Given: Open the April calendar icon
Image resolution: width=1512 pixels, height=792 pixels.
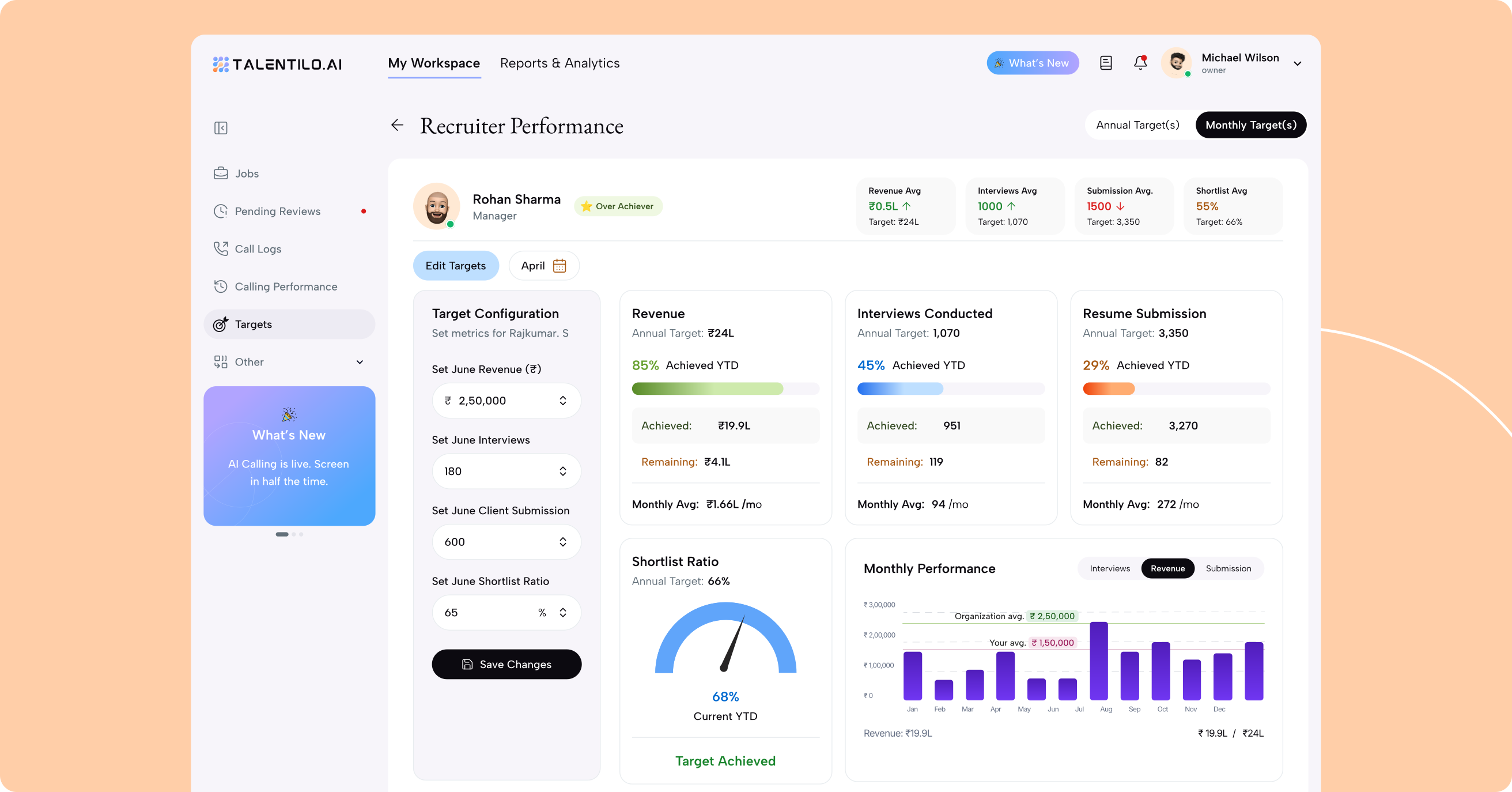Looking at the screenshot, I should point(560,266).
